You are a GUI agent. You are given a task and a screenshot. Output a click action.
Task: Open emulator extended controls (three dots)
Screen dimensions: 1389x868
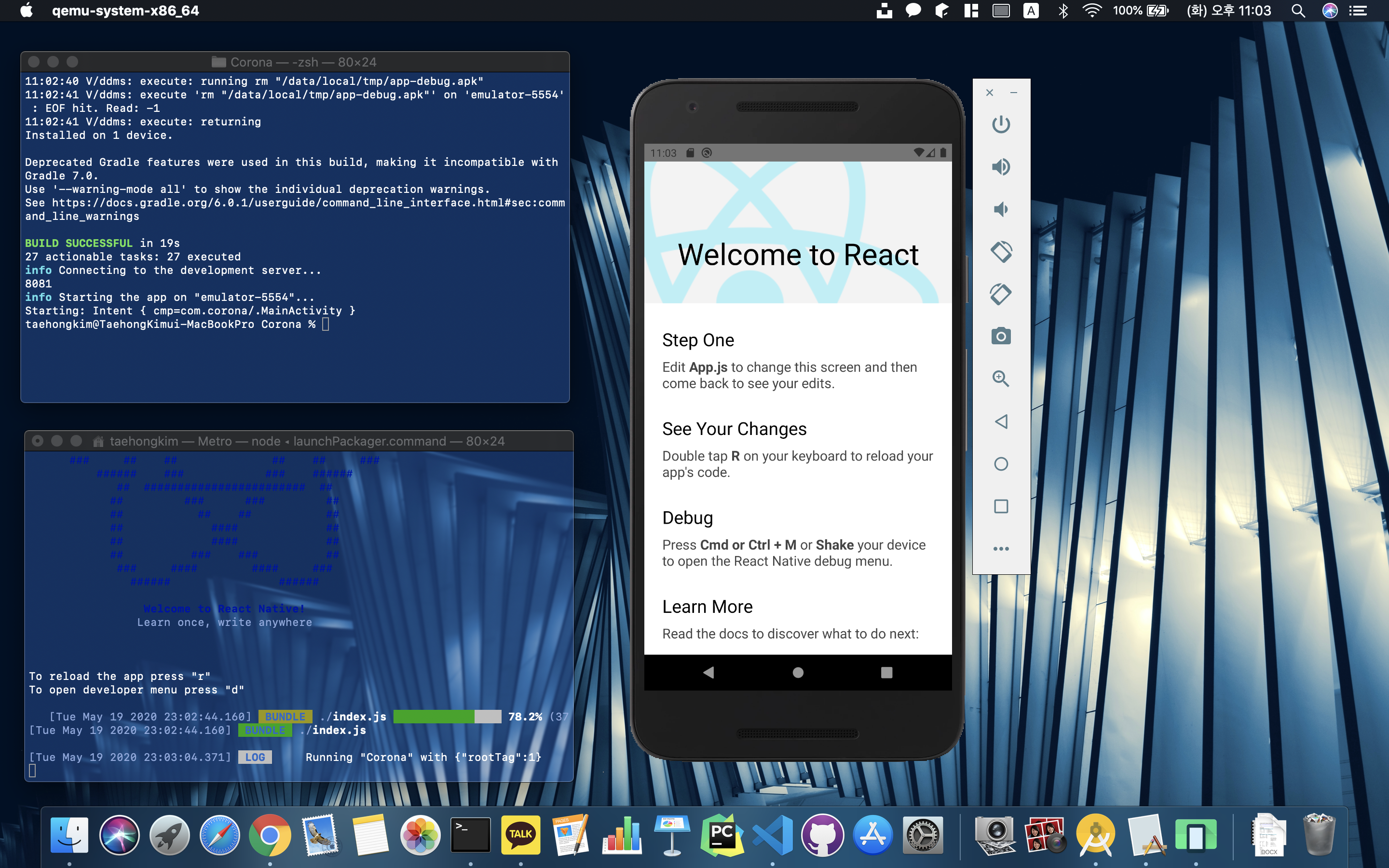1000,549
